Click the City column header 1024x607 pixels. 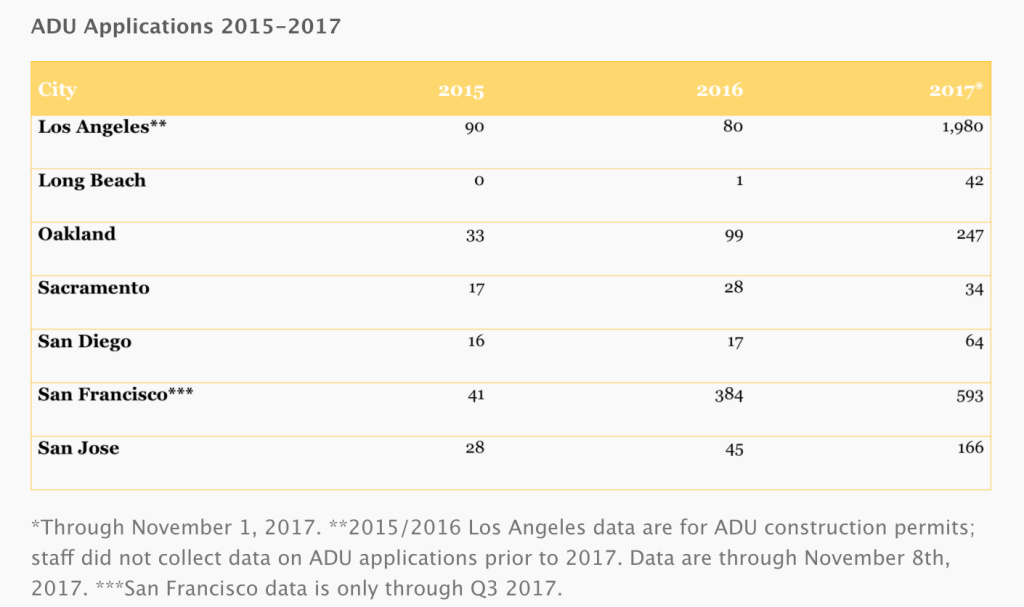click(x=57, y=90)
